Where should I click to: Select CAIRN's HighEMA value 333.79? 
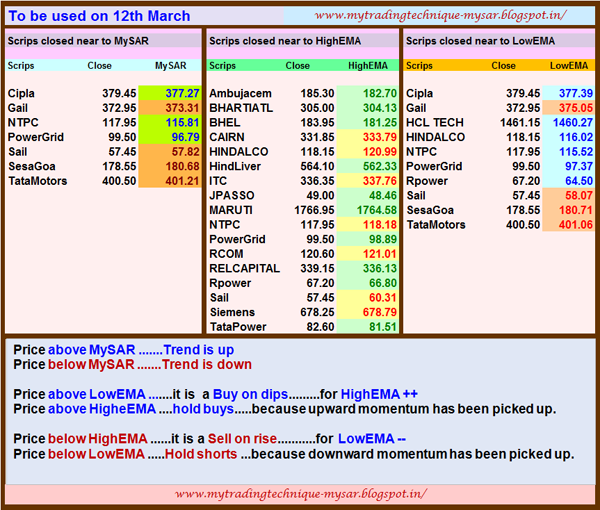[380, 137]
